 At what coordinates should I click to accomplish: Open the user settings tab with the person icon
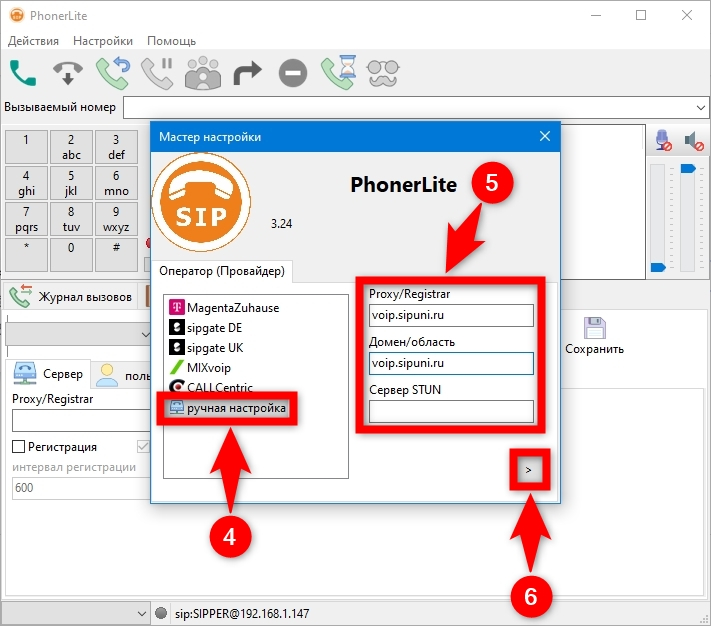click(122, 375)
